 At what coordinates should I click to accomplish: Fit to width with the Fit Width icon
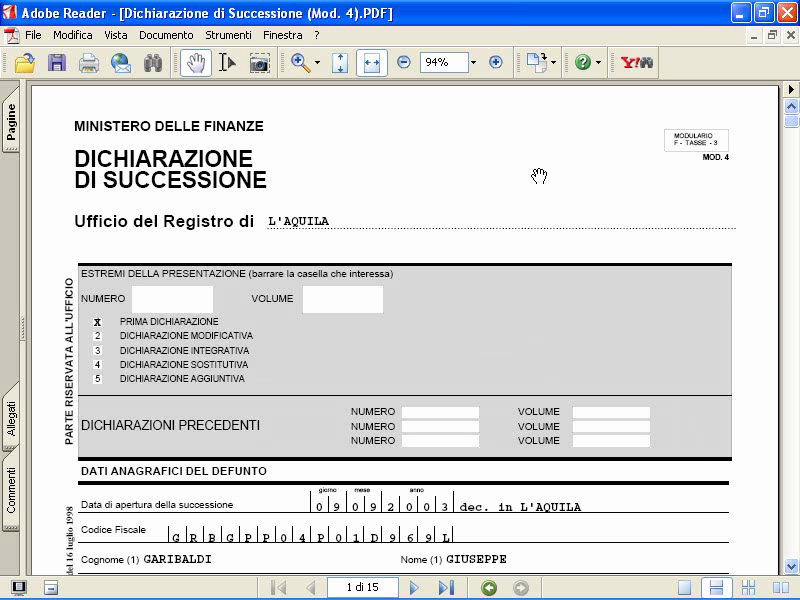point(372,63)
